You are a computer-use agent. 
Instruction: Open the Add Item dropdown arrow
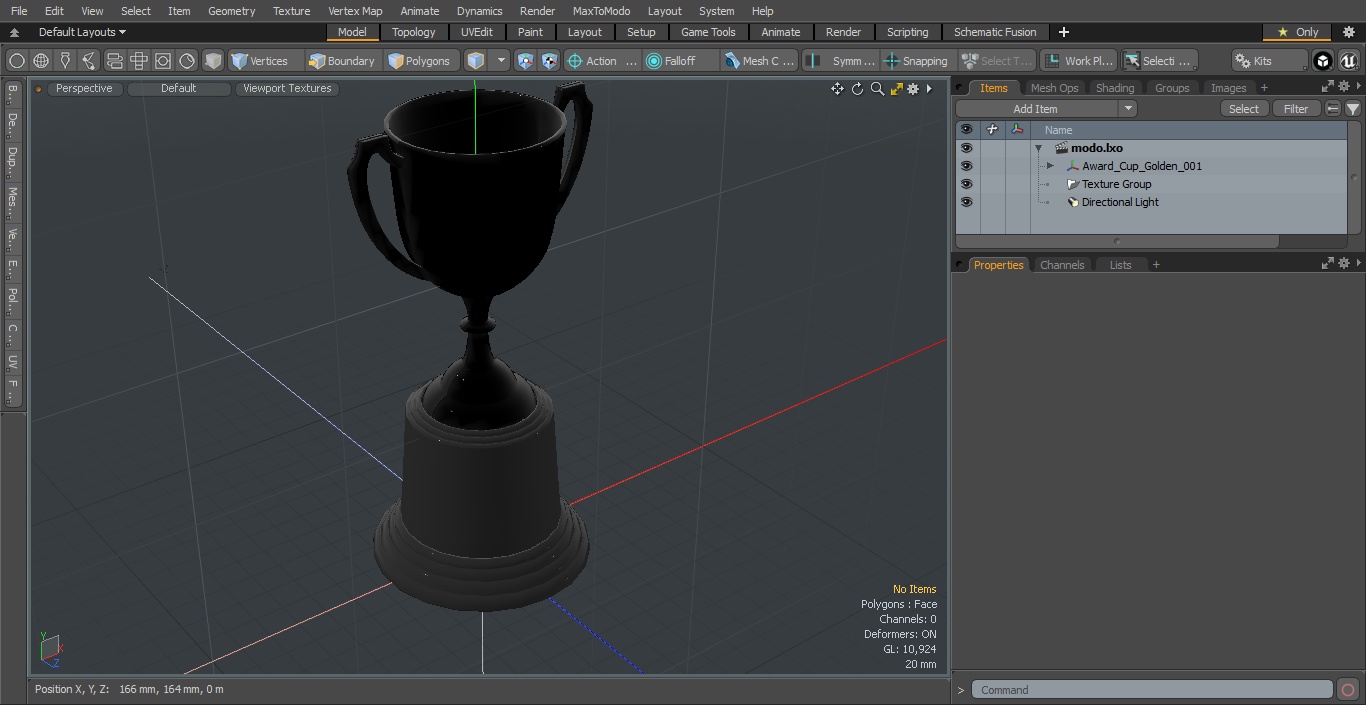pos(1128,109)
